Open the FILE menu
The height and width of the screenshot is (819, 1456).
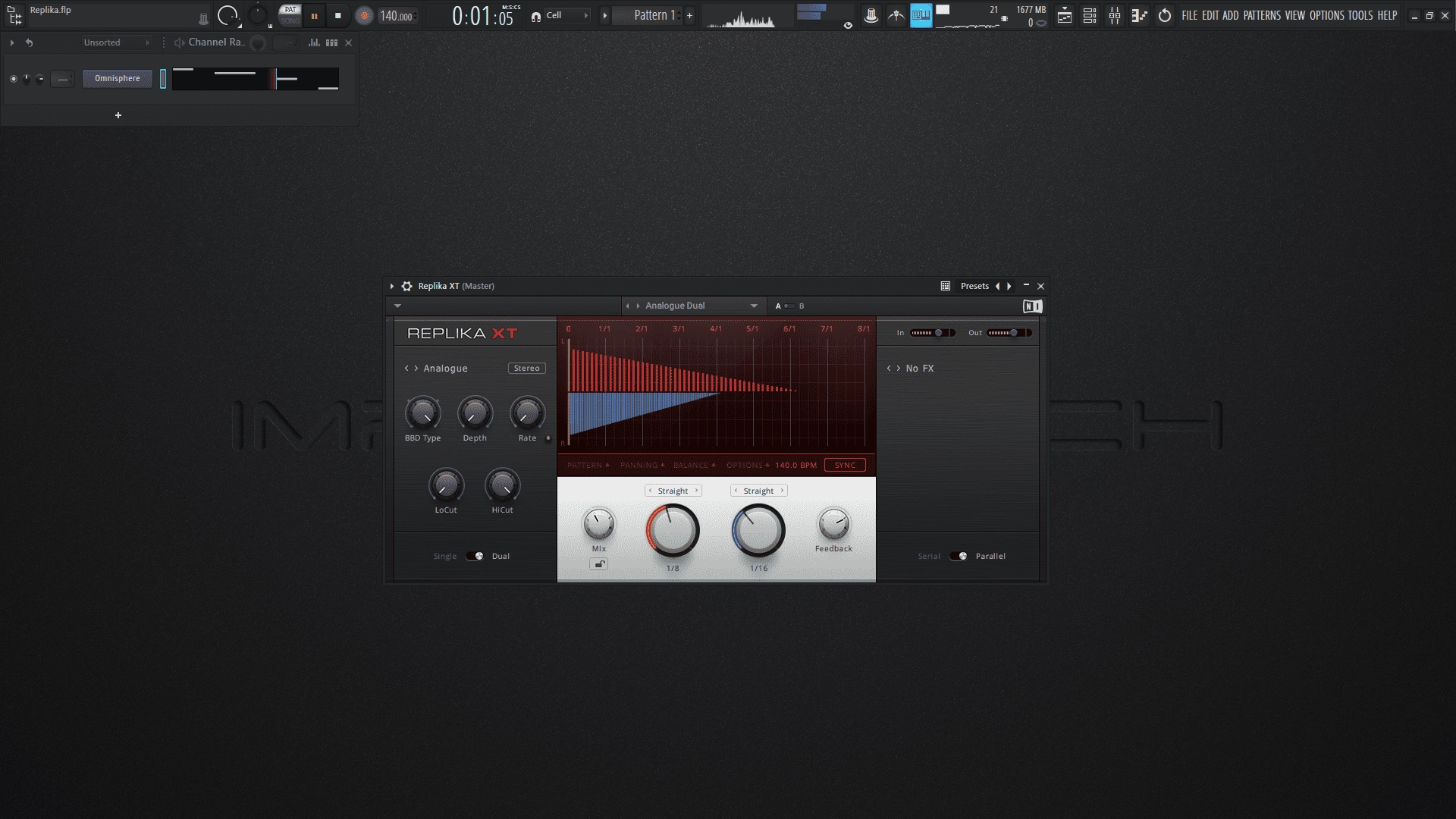click(1190, 15)
